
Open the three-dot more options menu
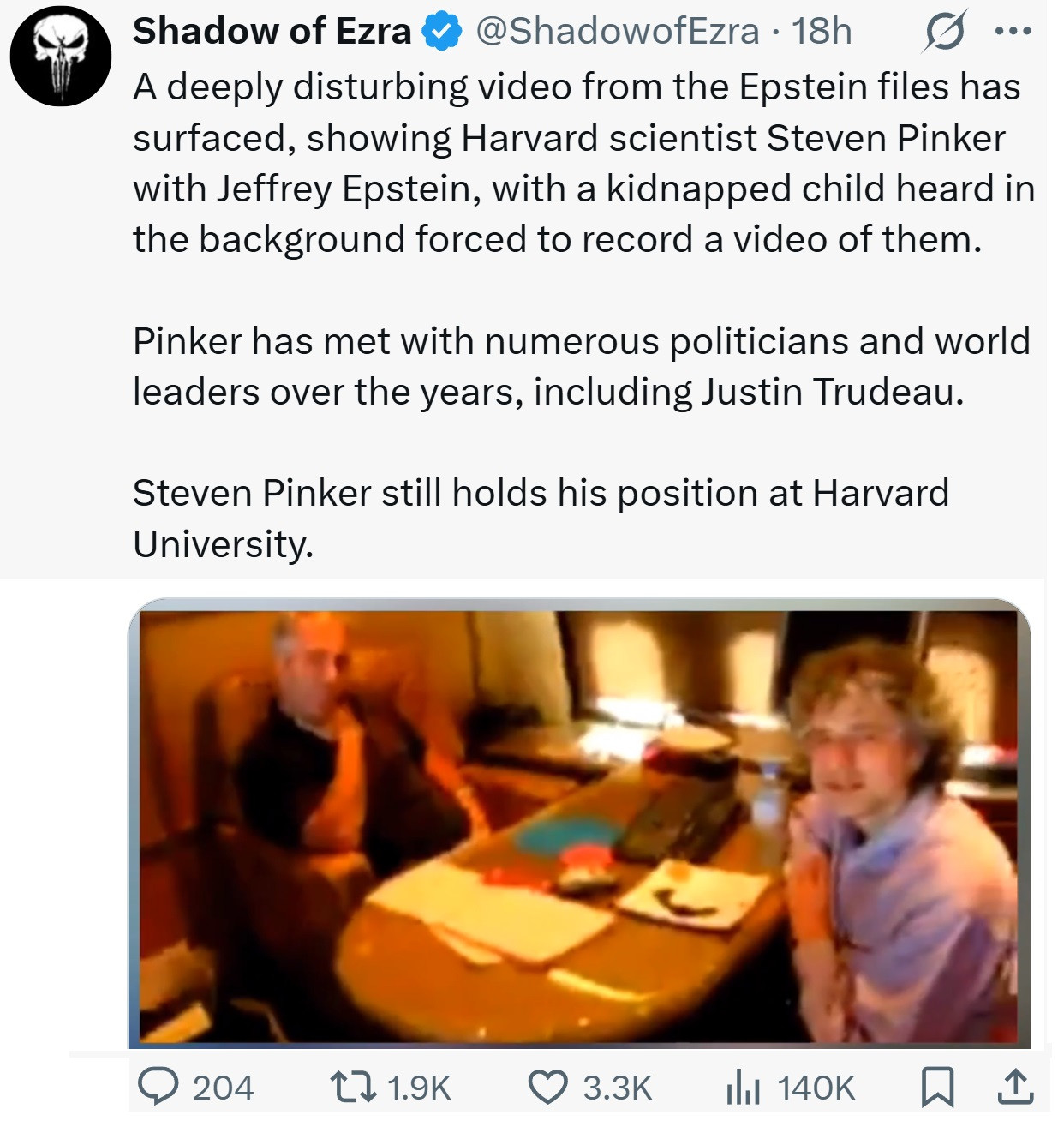(1013, 32)
